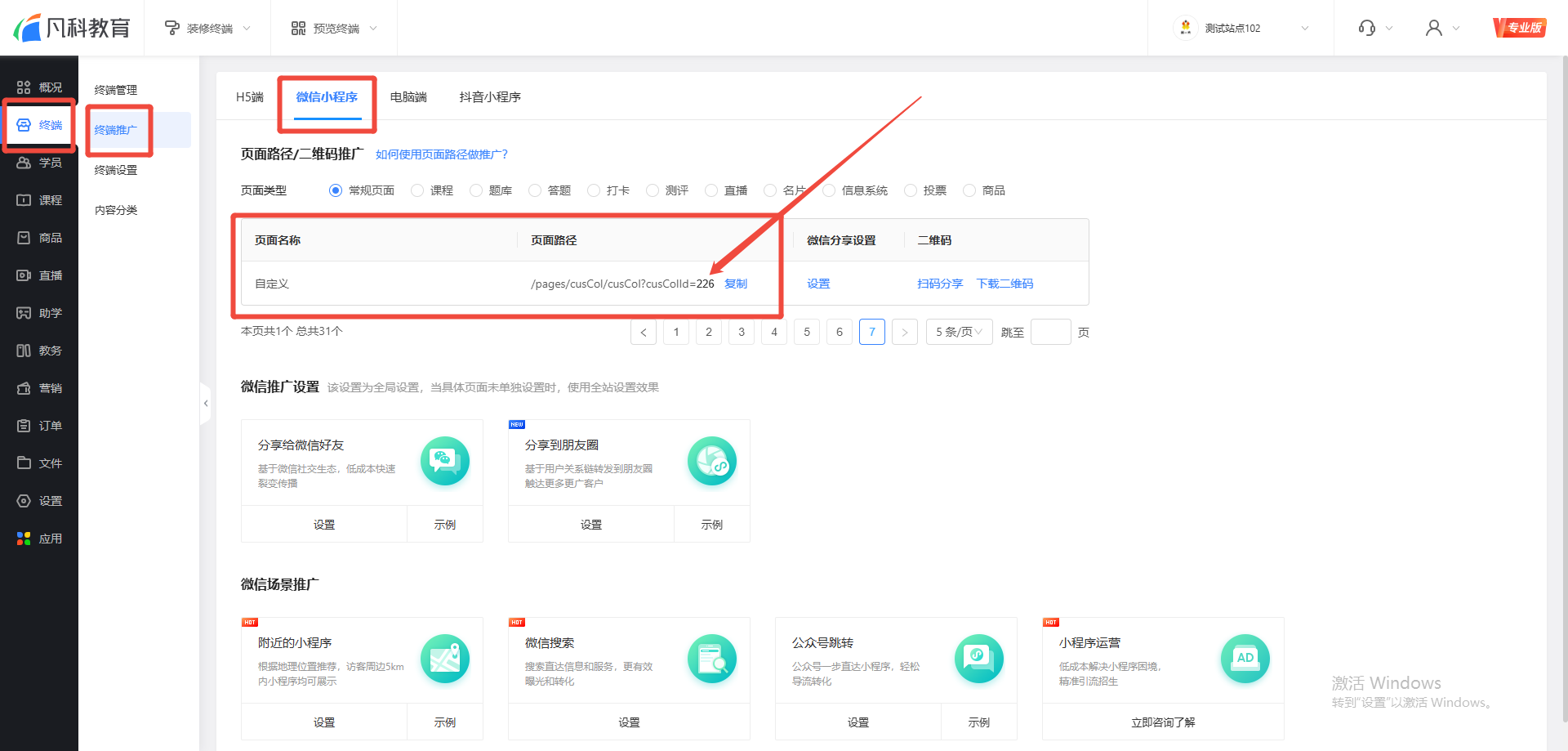Click 复制 to copy page path

736,284
